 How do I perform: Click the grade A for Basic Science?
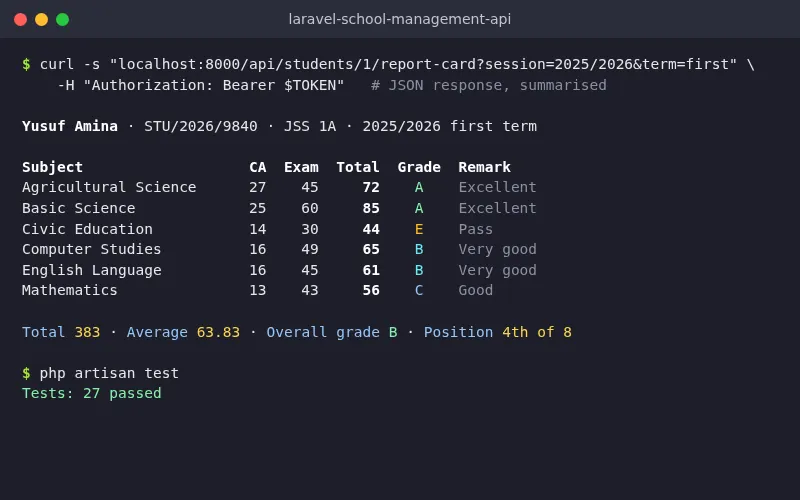click(x=419, y=208)
